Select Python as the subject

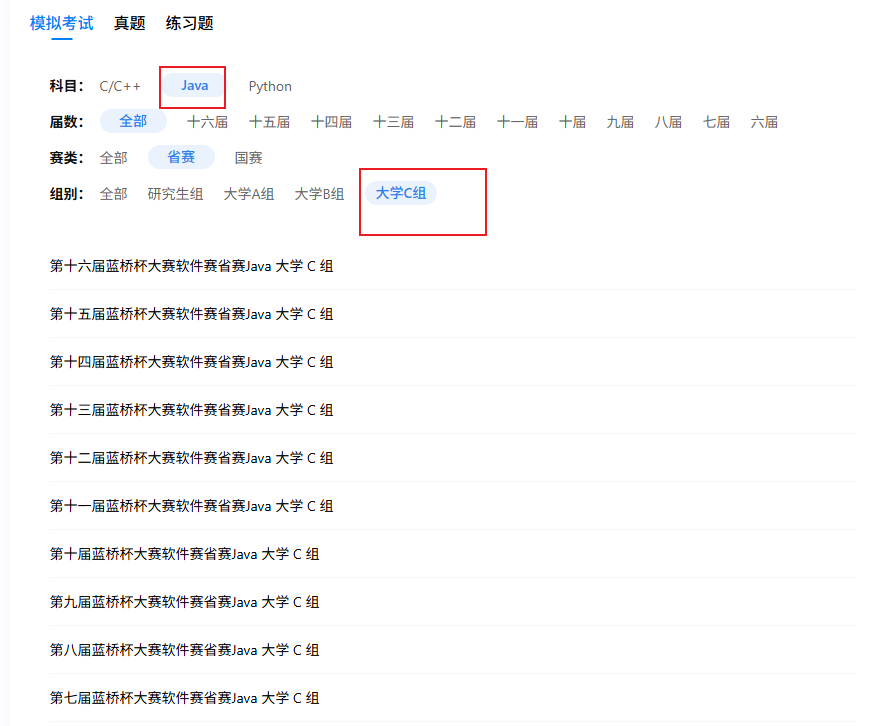tap(270, 86)
